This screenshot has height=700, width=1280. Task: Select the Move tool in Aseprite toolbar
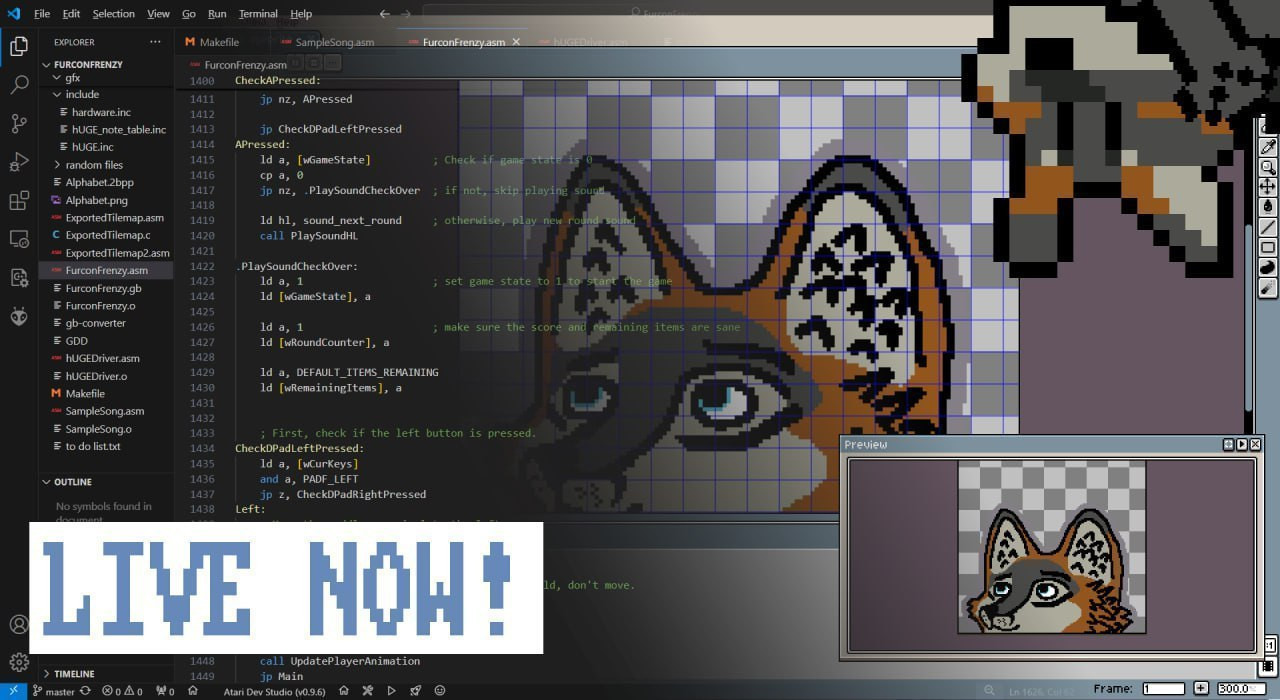click(1268, 187)
